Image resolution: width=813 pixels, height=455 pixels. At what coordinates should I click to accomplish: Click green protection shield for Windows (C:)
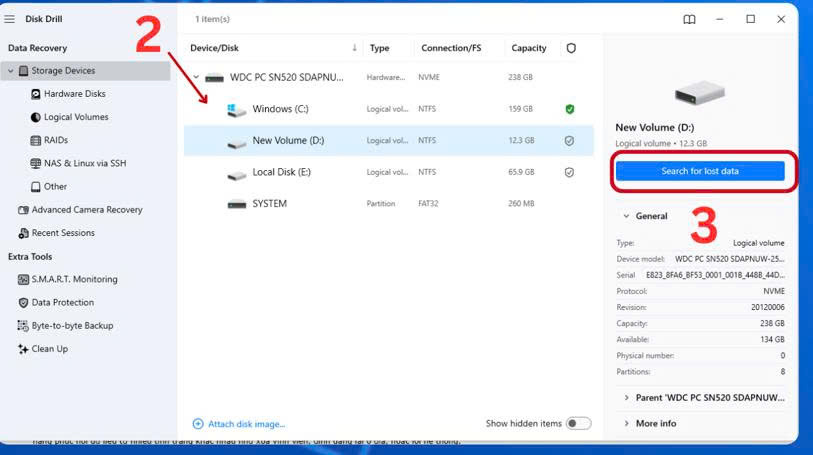point(570,109)
